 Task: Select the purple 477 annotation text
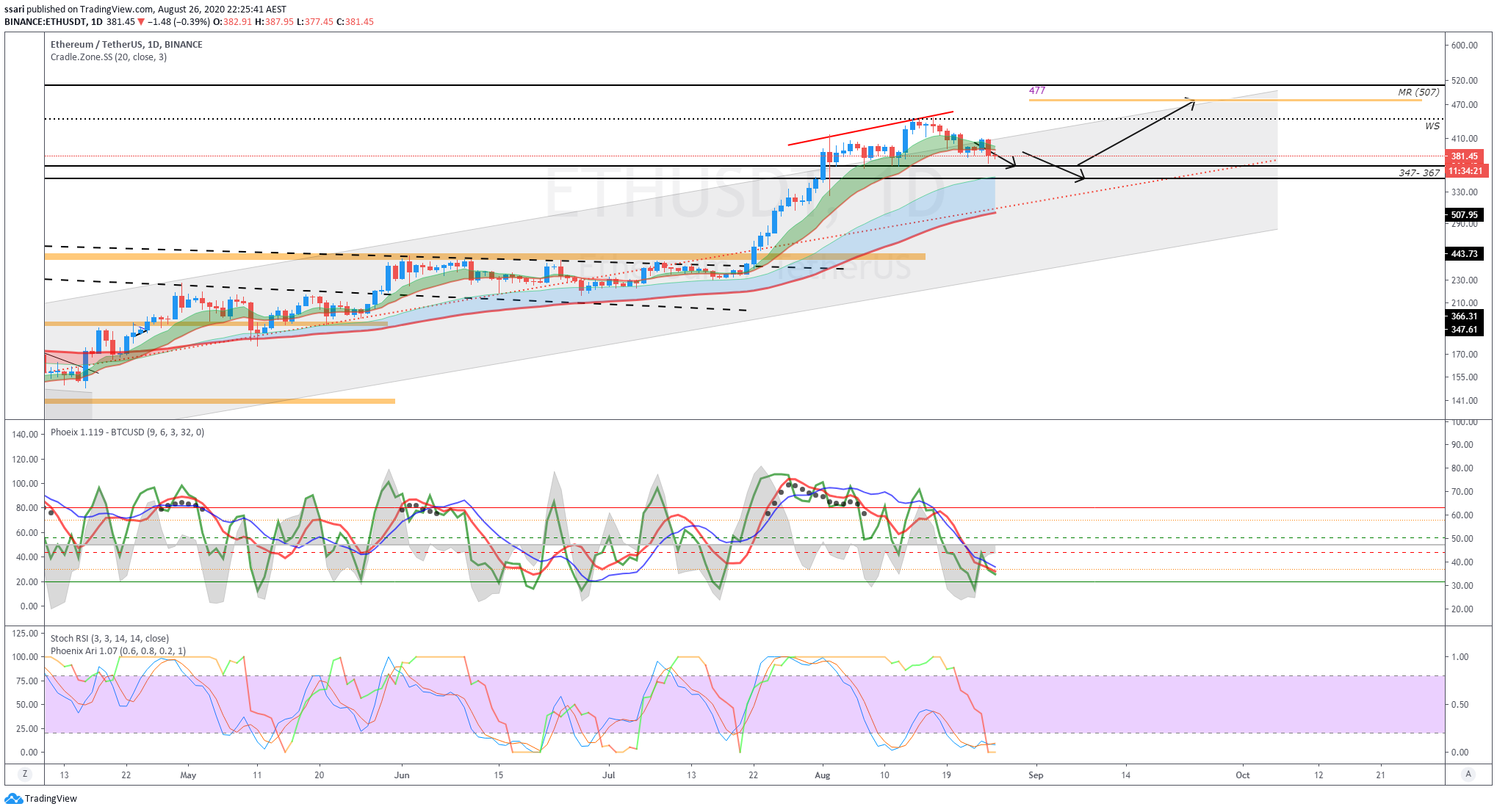pyautogui.click(x=1037, y=90)
